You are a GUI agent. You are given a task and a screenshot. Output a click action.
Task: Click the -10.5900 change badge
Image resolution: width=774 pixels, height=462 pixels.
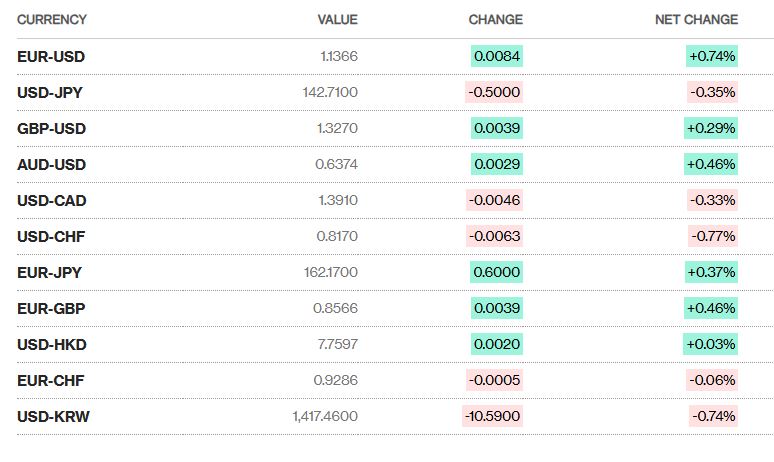click(x=492, y=416)
